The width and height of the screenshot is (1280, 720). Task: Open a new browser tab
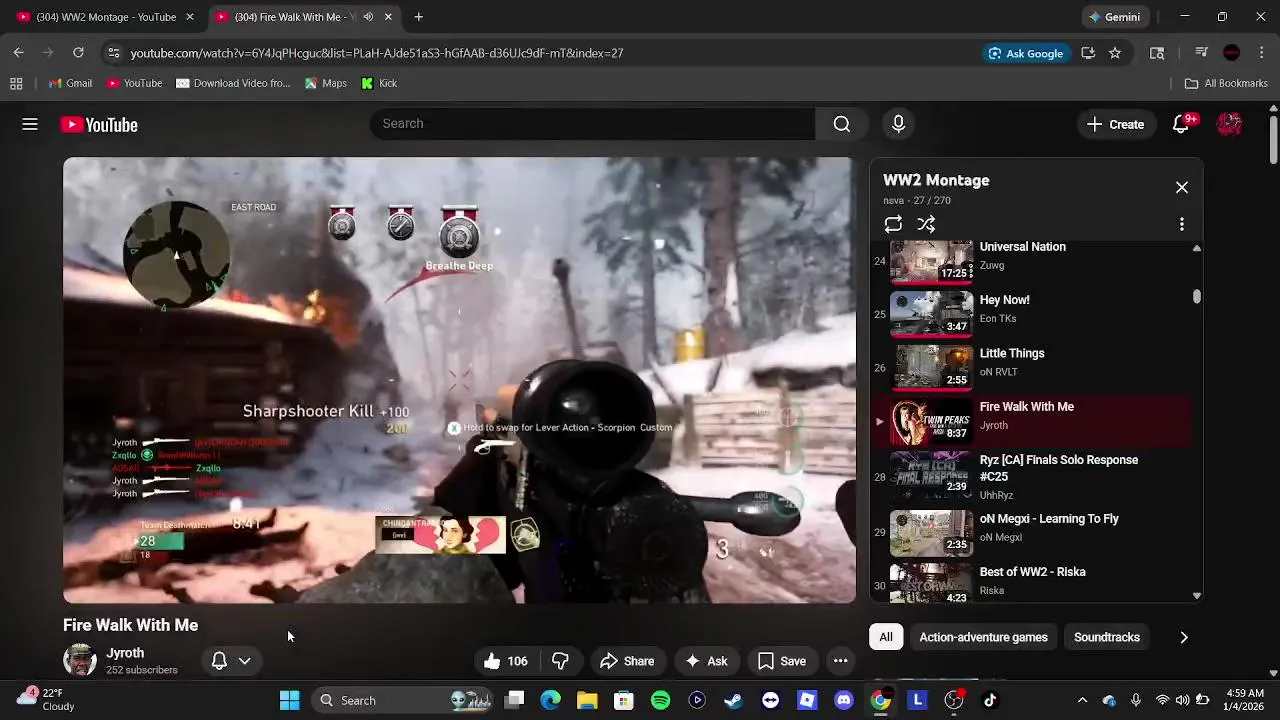[419, 17]
